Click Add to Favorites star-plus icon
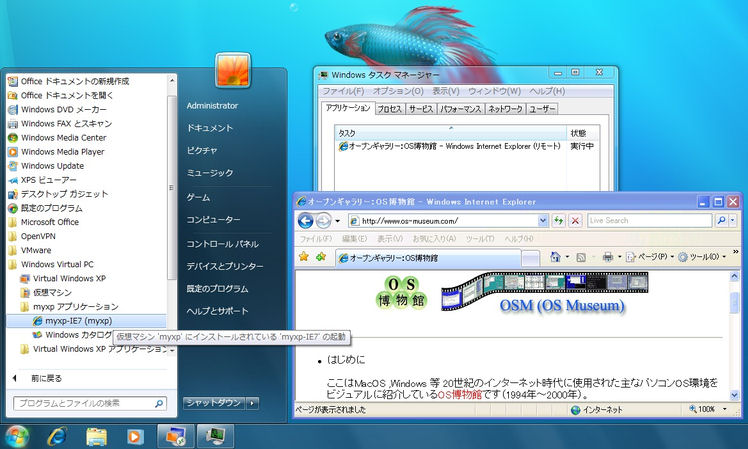 [321, 257]
